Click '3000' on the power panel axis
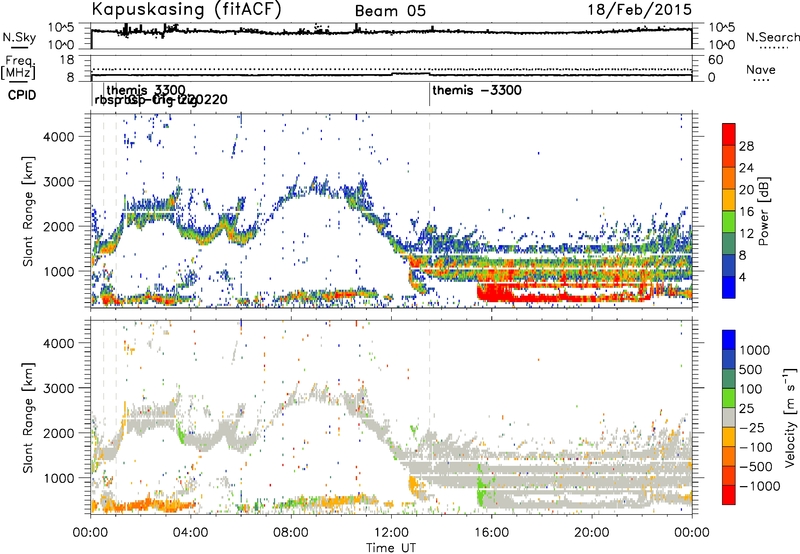Screen dimensions: 800x554 pos(58,182)
